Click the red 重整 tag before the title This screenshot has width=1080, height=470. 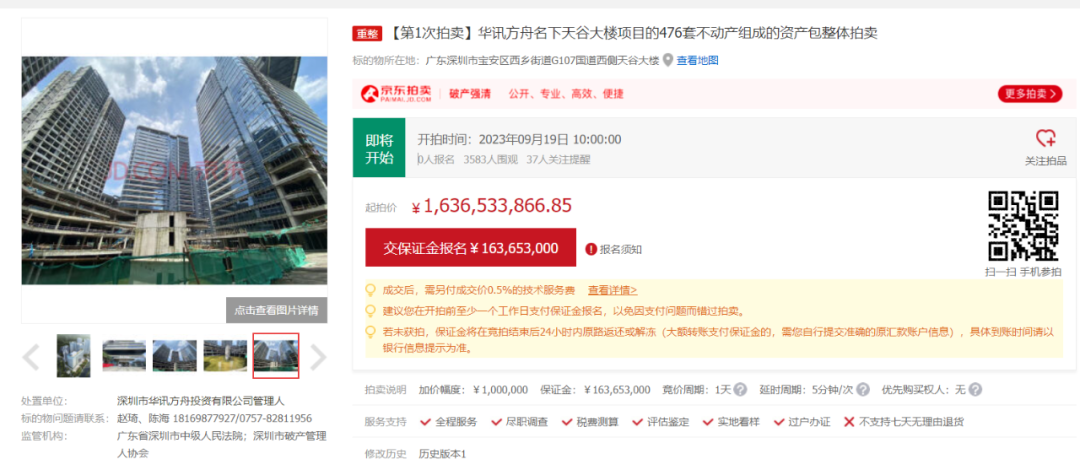click(367, 34)
